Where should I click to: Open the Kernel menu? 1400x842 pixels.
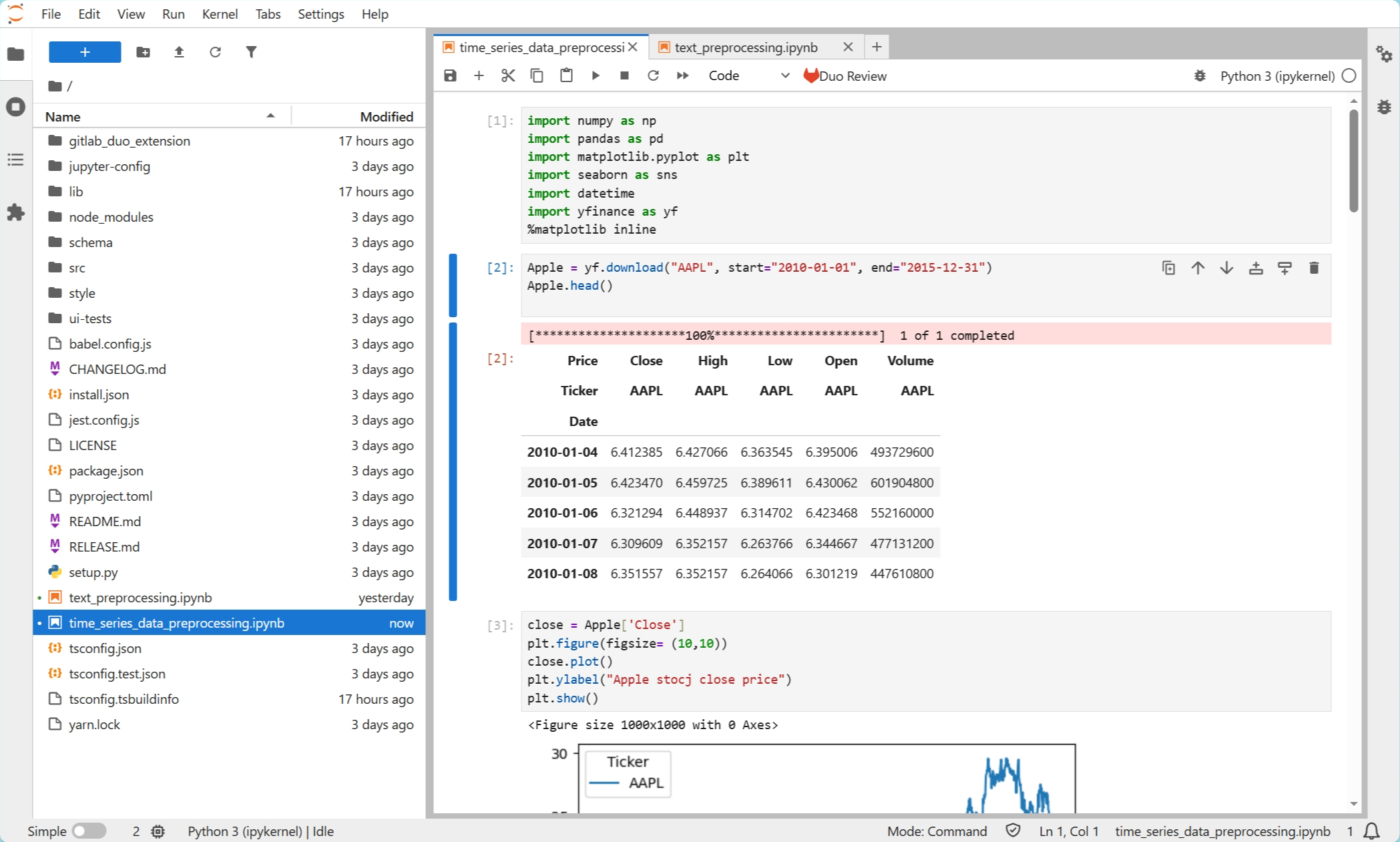220,14
